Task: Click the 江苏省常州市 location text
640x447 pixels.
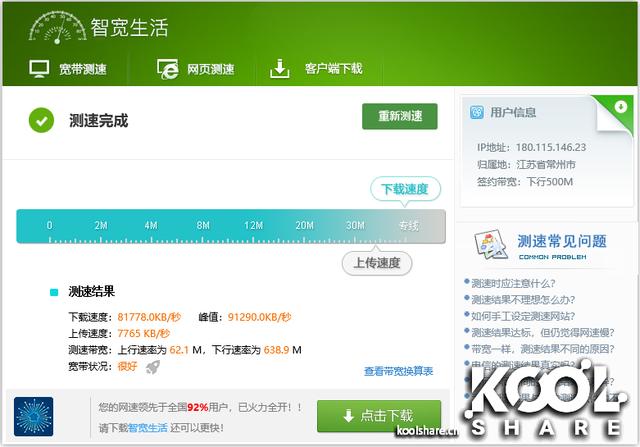Action: 546,165
